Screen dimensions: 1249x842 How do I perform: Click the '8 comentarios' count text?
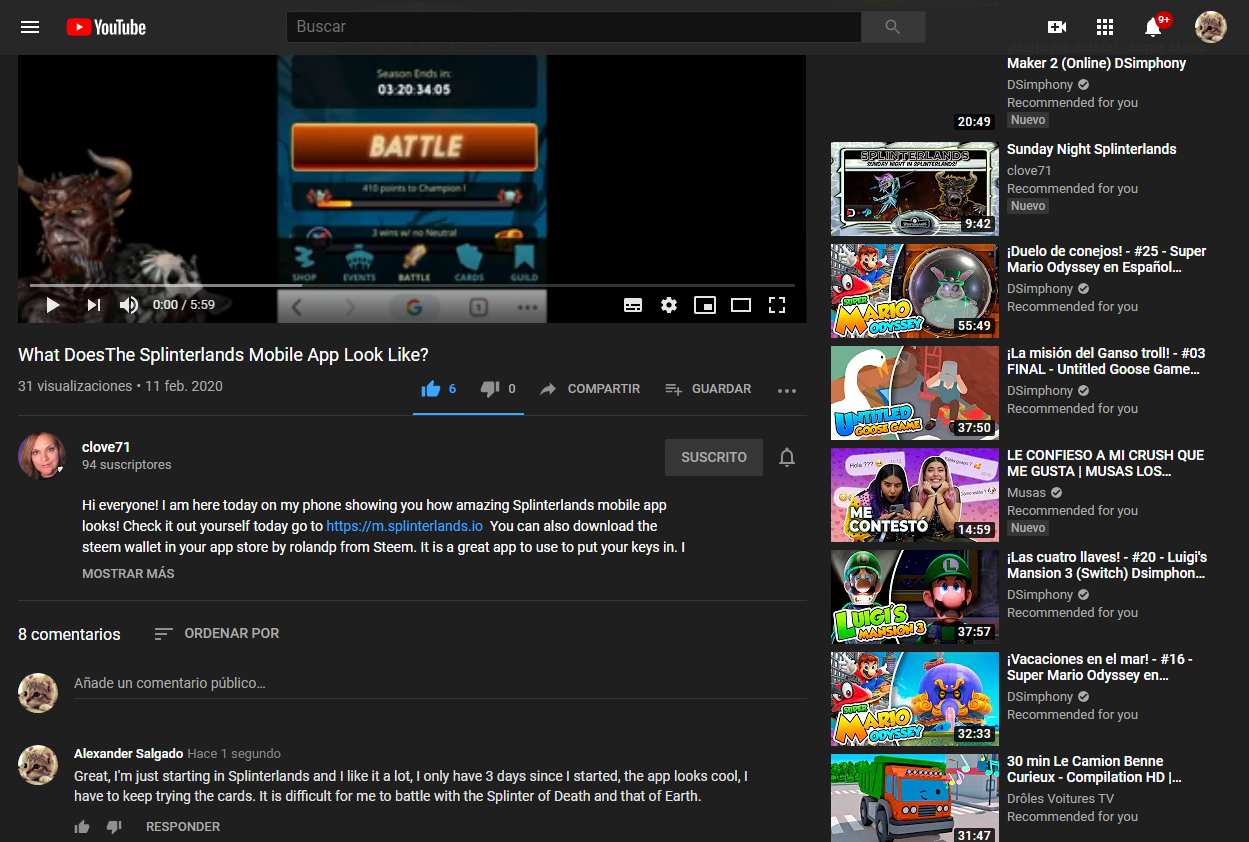click(x=69, y=634)
